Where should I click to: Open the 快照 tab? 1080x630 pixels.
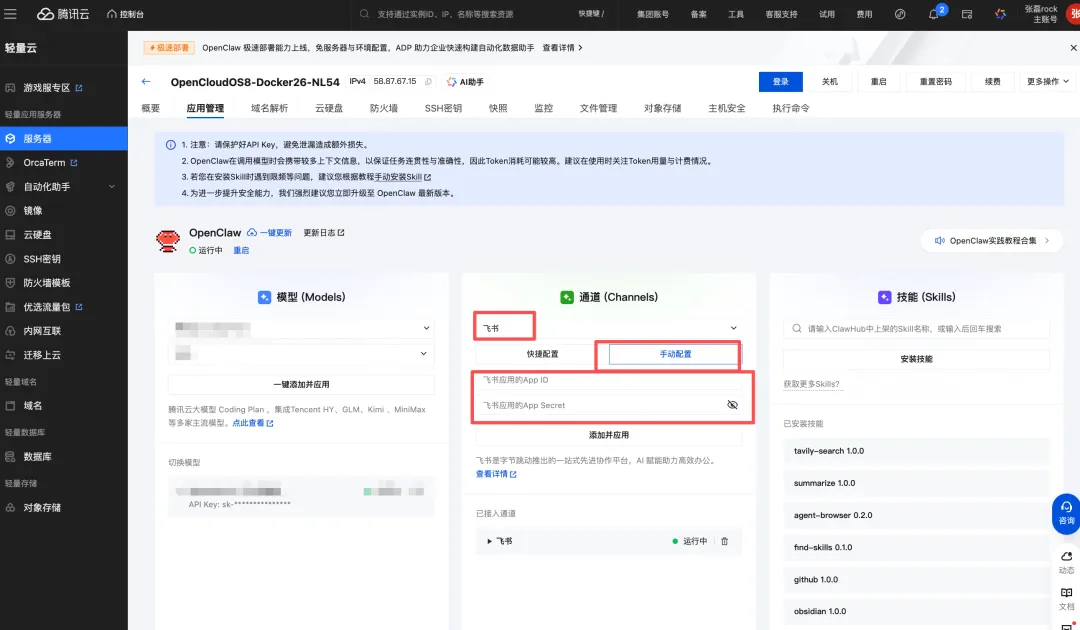coord(498,108)
